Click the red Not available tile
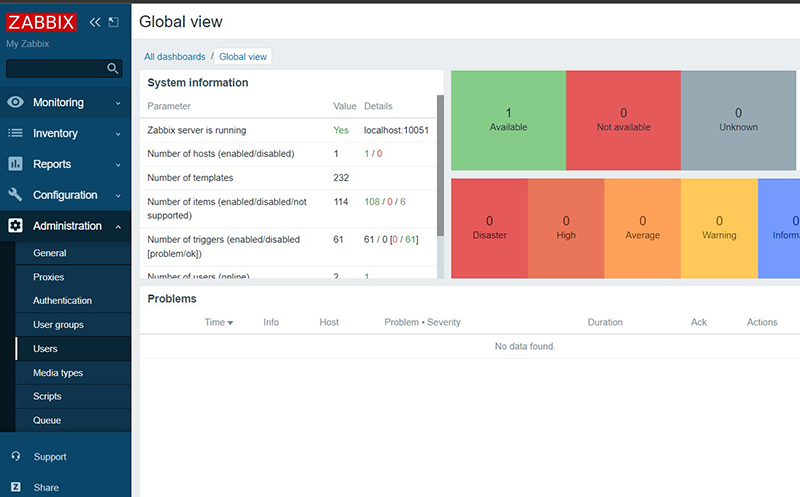 623,120
